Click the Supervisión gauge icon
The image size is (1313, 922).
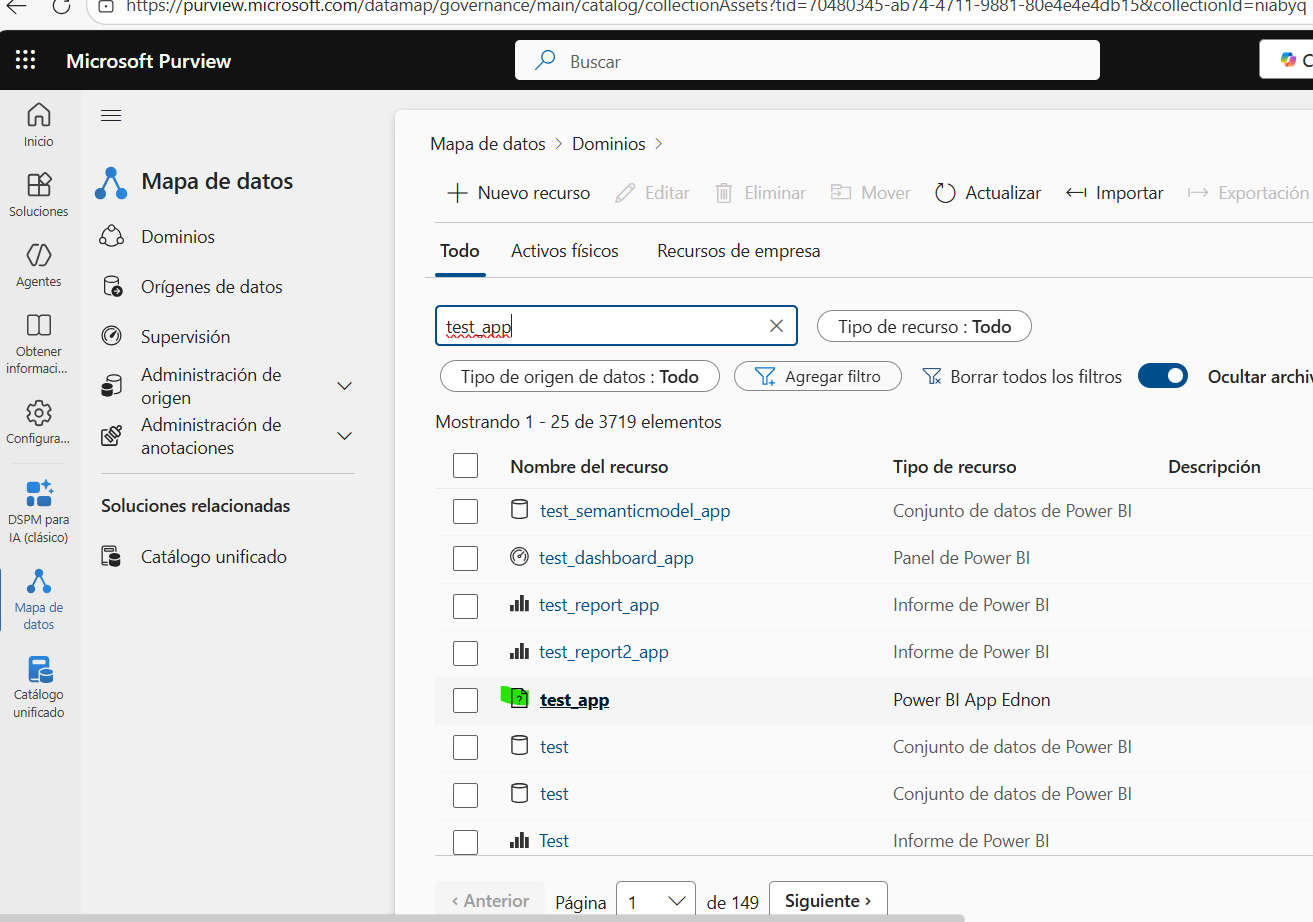tap(112, 337)
